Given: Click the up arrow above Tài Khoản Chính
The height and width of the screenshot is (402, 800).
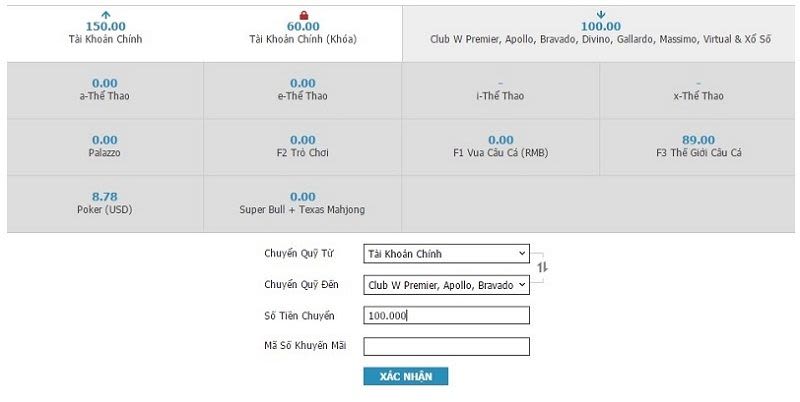Looking at the screenshot, I should pos(106,15).
